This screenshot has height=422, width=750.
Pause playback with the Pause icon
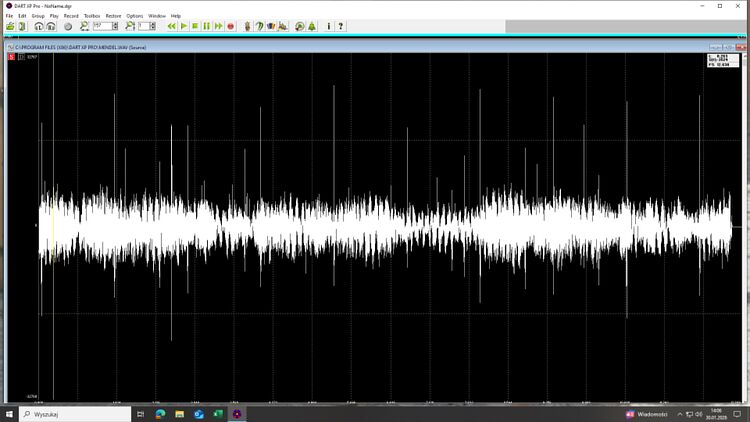coord(207,26)
